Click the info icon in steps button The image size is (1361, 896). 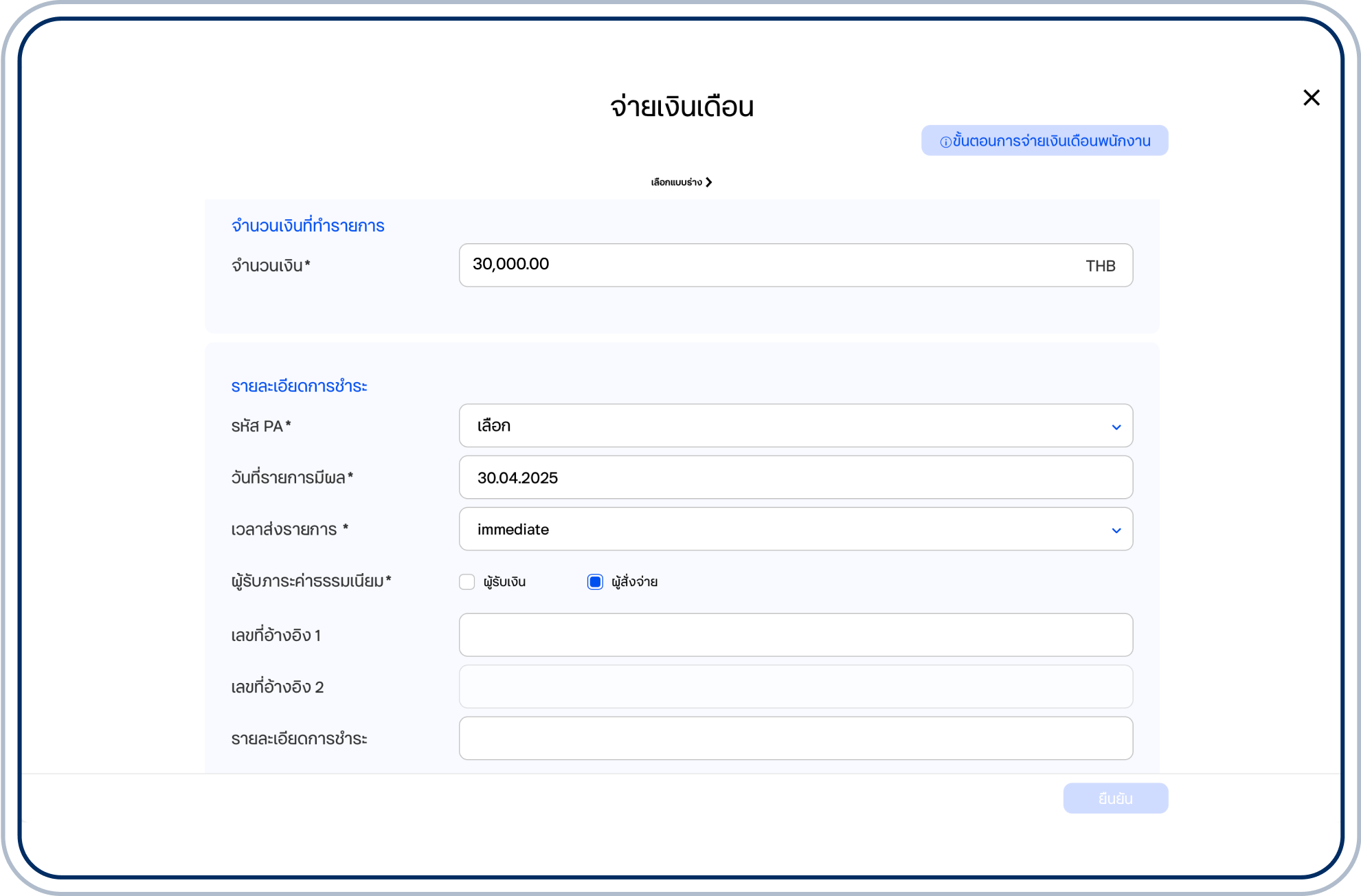point(945,142)
